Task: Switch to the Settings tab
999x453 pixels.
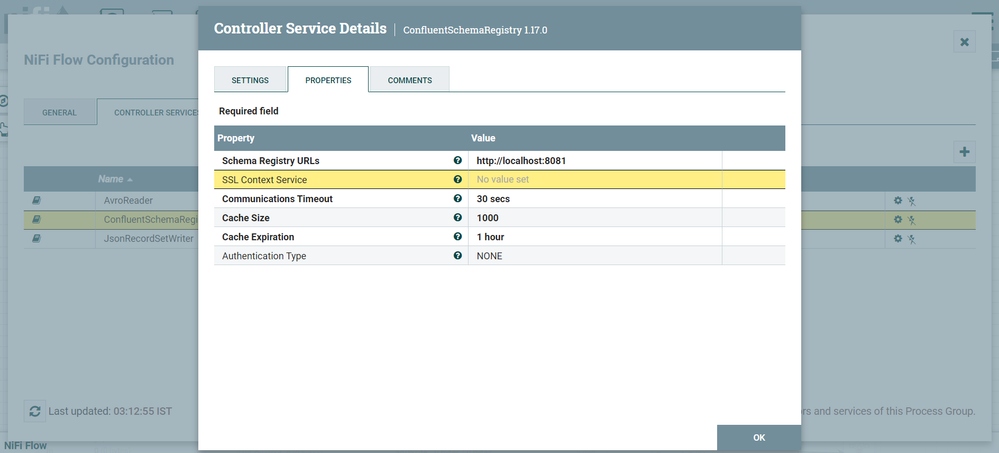Action: pyautogui.click(x=250, y=80)
